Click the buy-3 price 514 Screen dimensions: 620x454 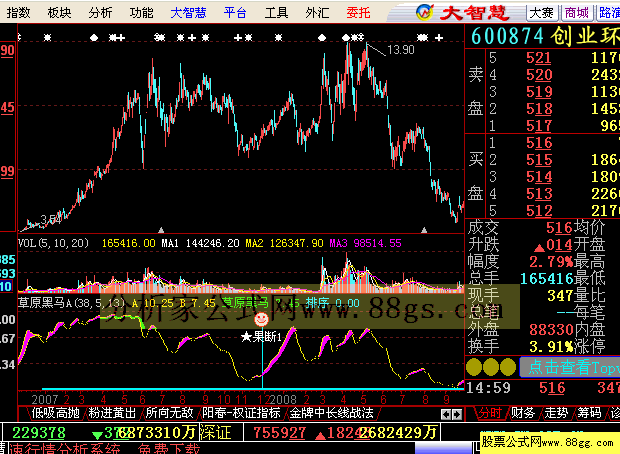539,177
